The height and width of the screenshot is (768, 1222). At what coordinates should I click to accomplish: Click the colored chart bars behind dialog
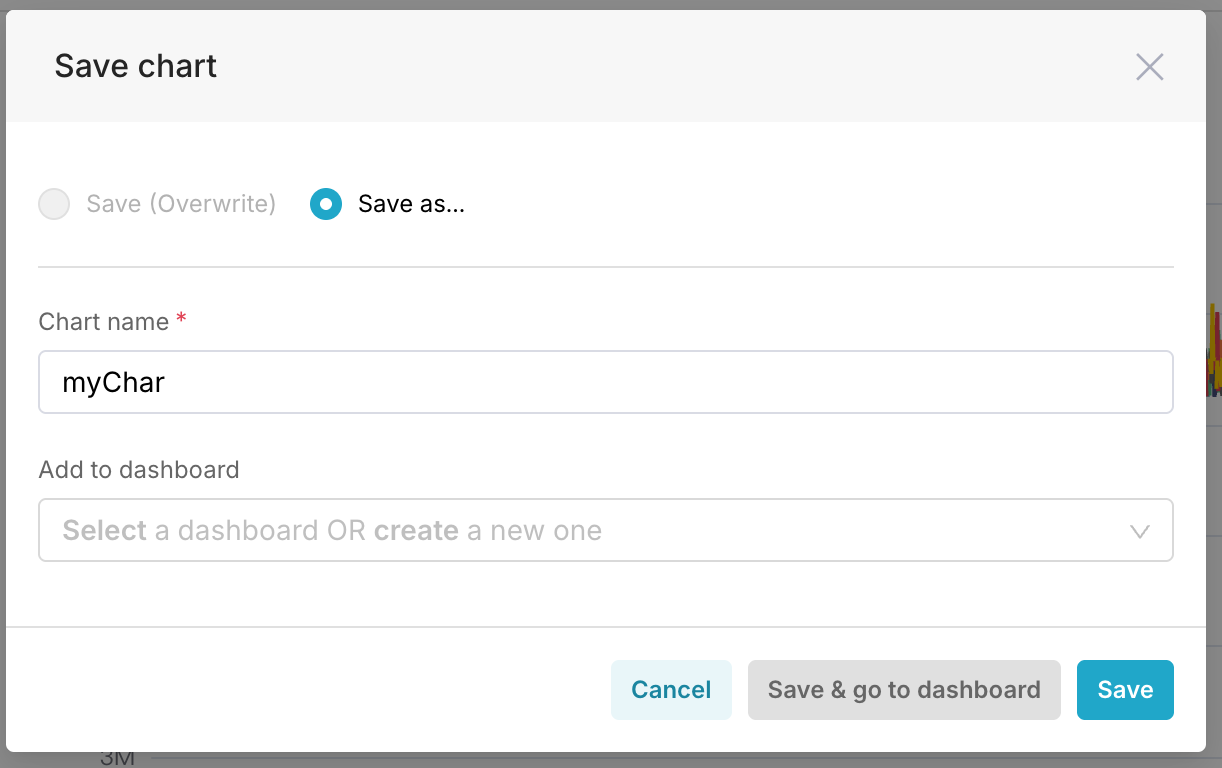[1215, 360]
